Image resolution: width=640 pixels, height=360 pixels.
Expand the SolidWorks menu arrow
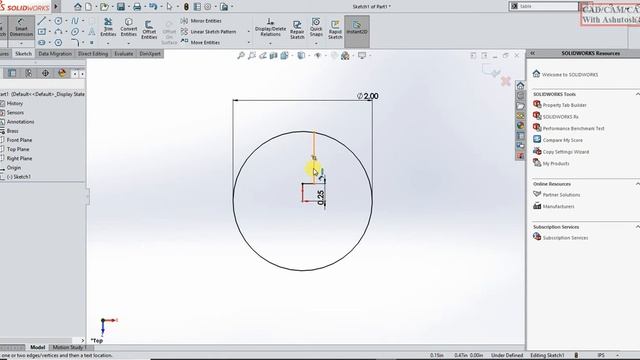(x=56, y=7)
